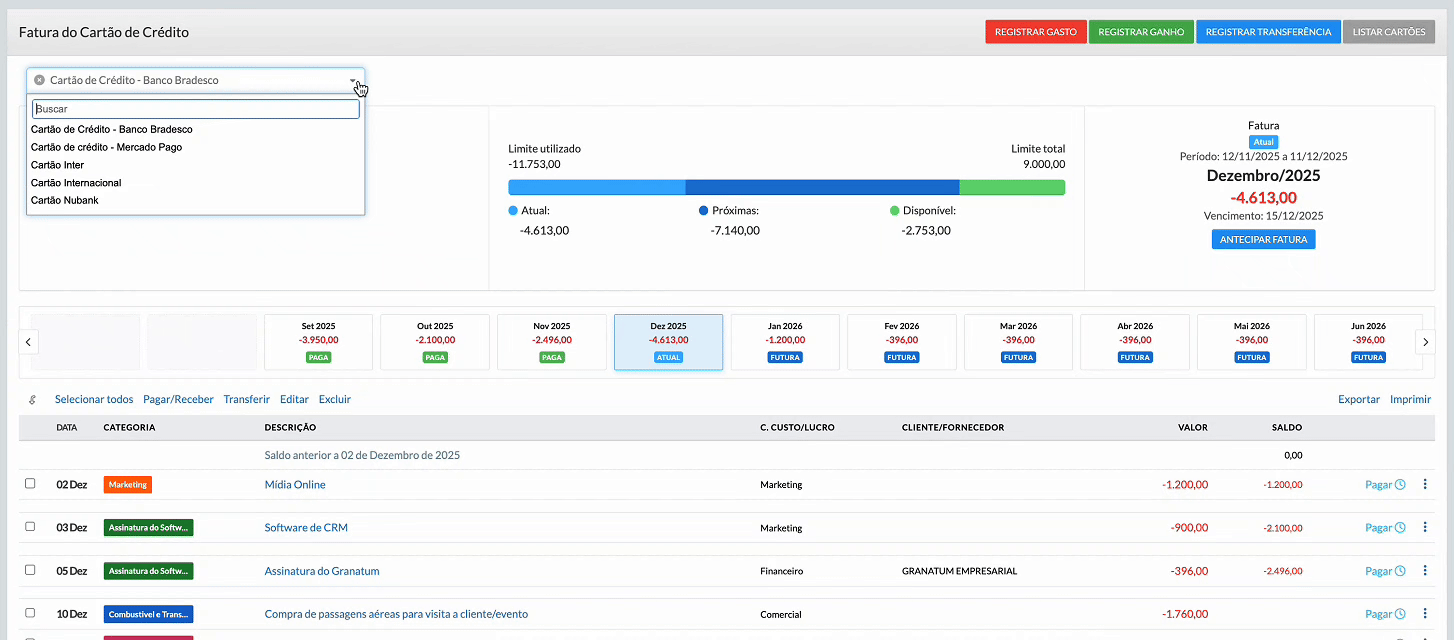Choose Cartão Inter from the list

click(195, 165)
